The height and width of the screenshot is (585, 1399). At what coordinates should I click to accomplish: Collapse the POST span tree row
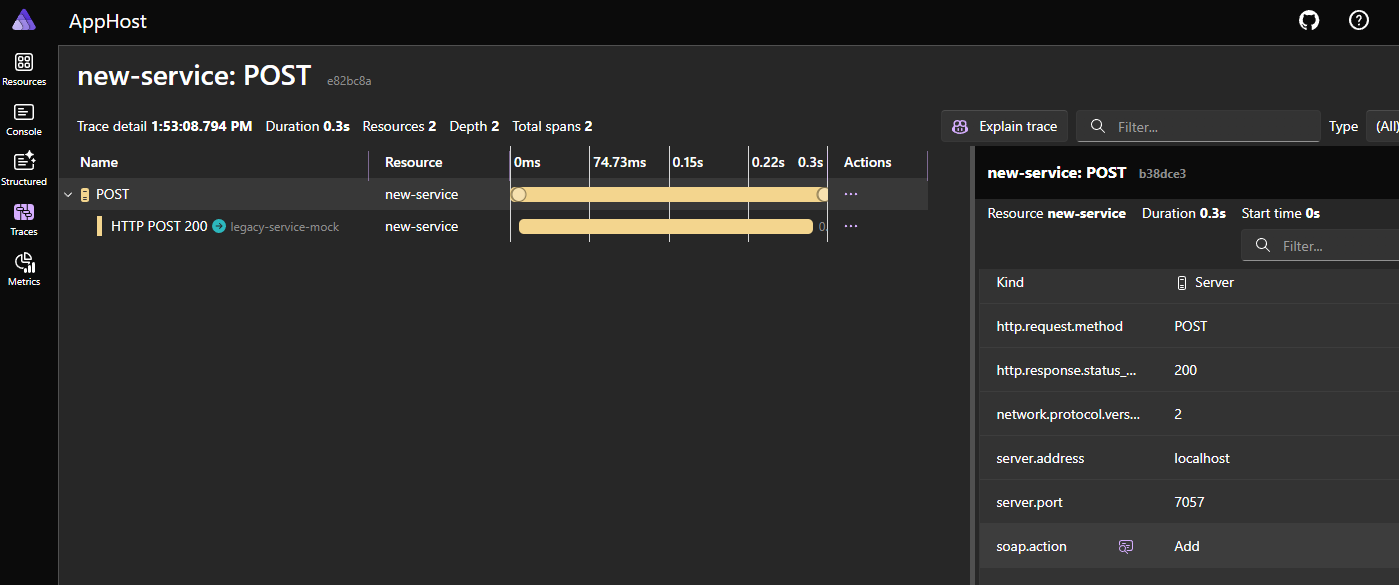click(x=68, y=195)
